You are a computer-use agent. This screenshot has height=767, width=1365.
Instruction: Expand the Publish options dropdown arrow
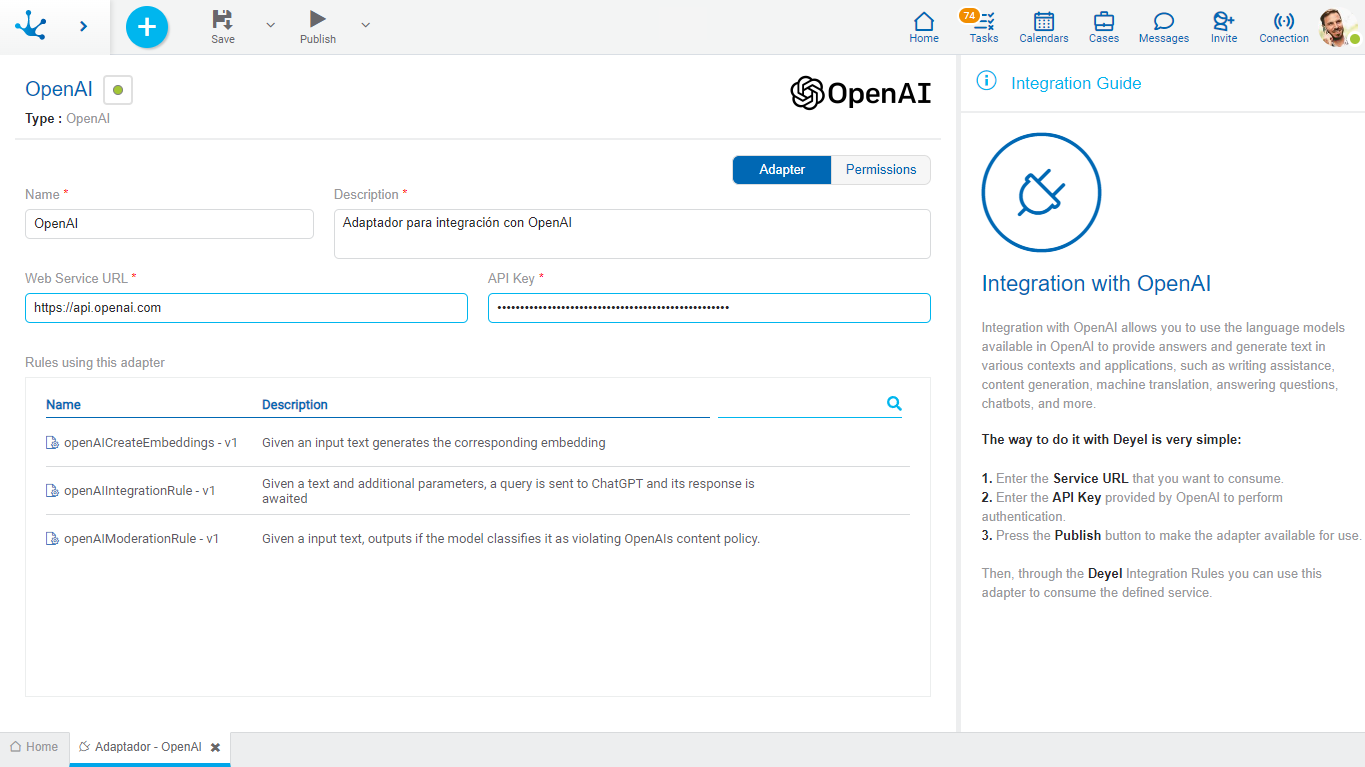tap(365, 25)
